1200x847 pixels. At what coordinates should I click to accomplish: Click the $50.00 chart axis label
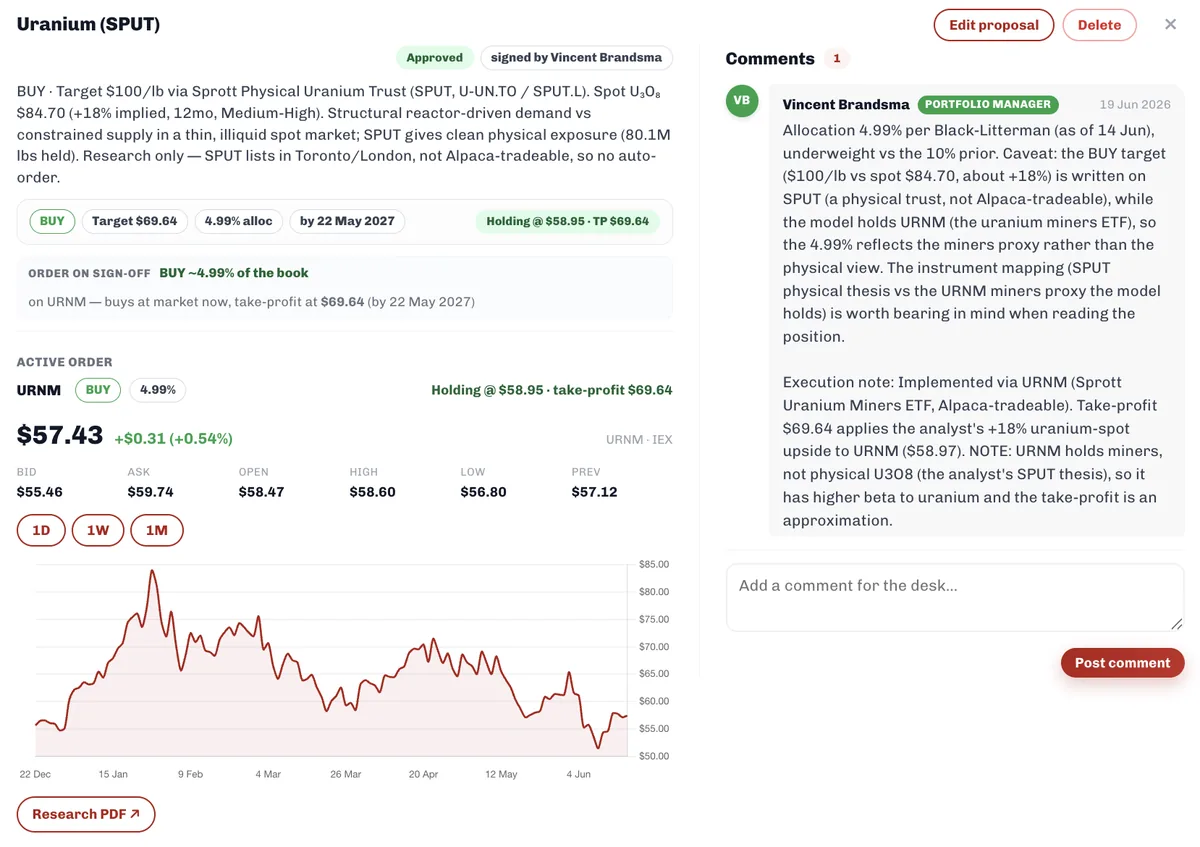[654, 756]
